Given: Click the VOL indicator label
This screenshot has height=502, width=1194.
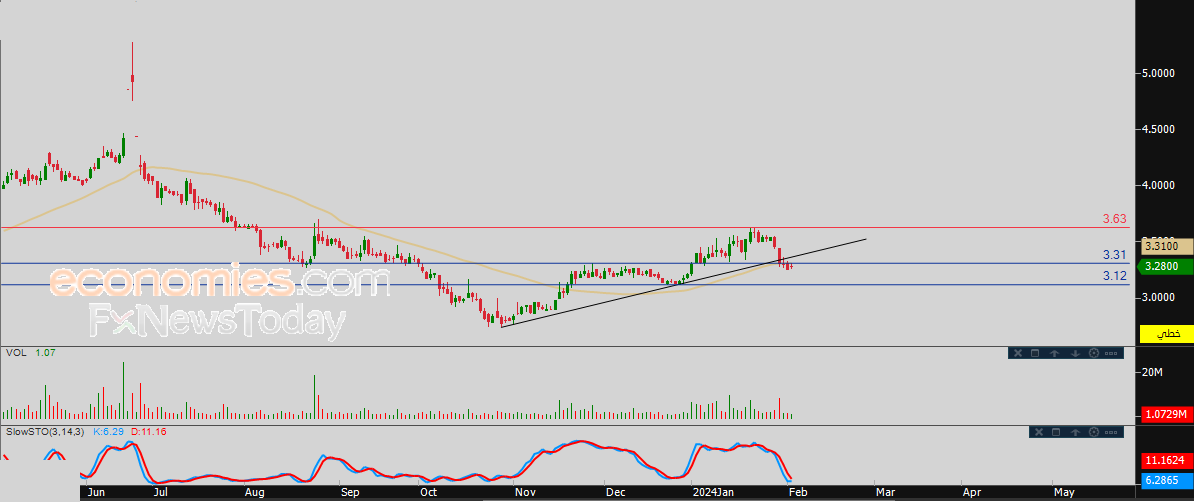Looking at the screenshot, I should click(15, 353).
